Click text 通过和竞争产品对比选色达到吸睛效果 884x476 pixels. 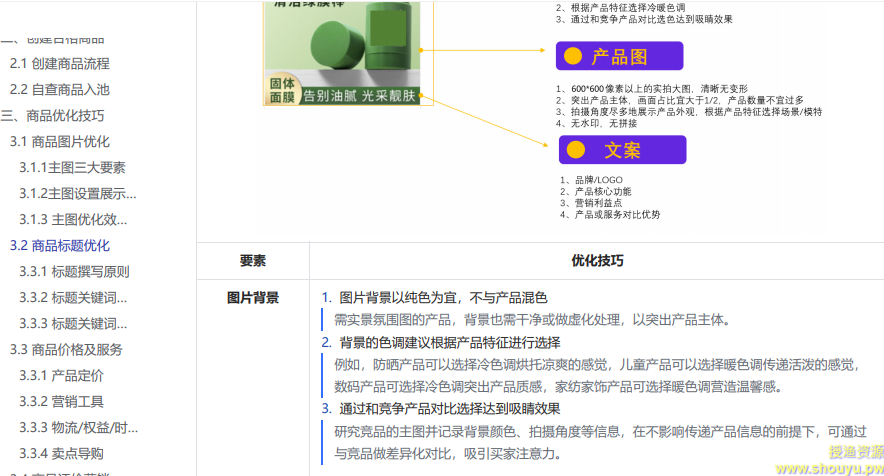652,19
